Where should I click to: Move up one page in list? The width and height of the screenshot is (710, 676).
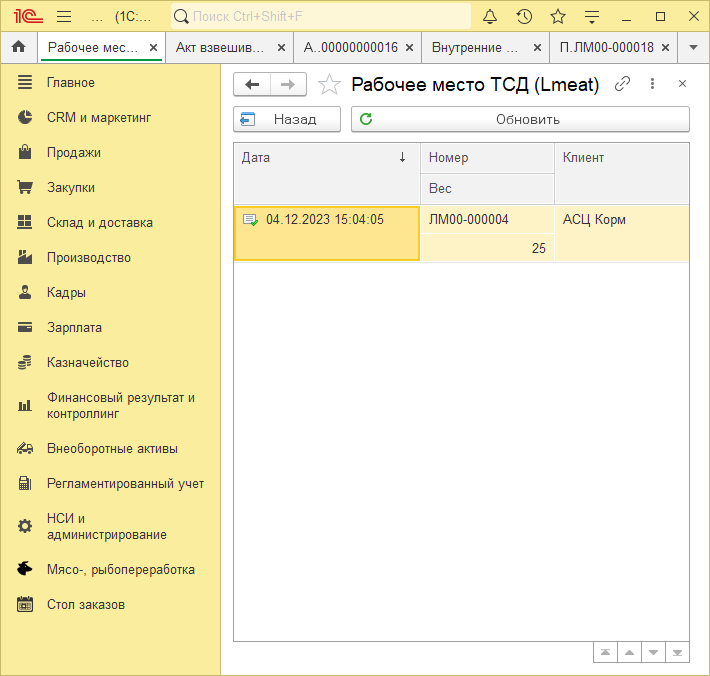[x=629, y=652]
